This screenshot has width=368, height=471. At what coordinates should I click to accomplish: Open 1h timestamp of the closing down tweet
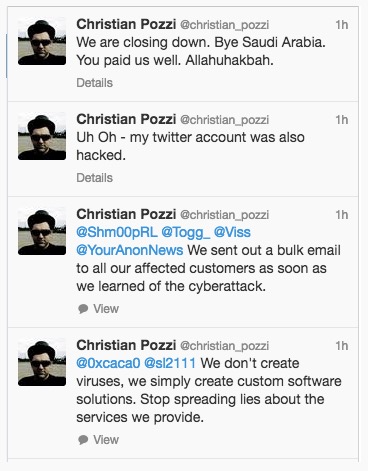click(x=342, y=25)
